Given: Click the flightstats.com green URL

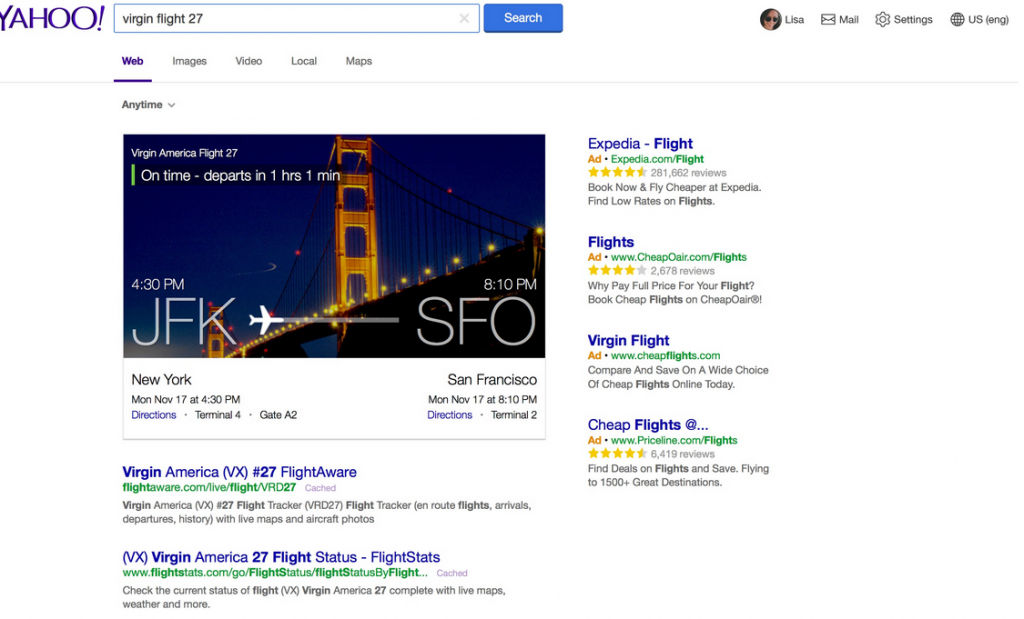Looking at the screenshot, I should 275,572.
